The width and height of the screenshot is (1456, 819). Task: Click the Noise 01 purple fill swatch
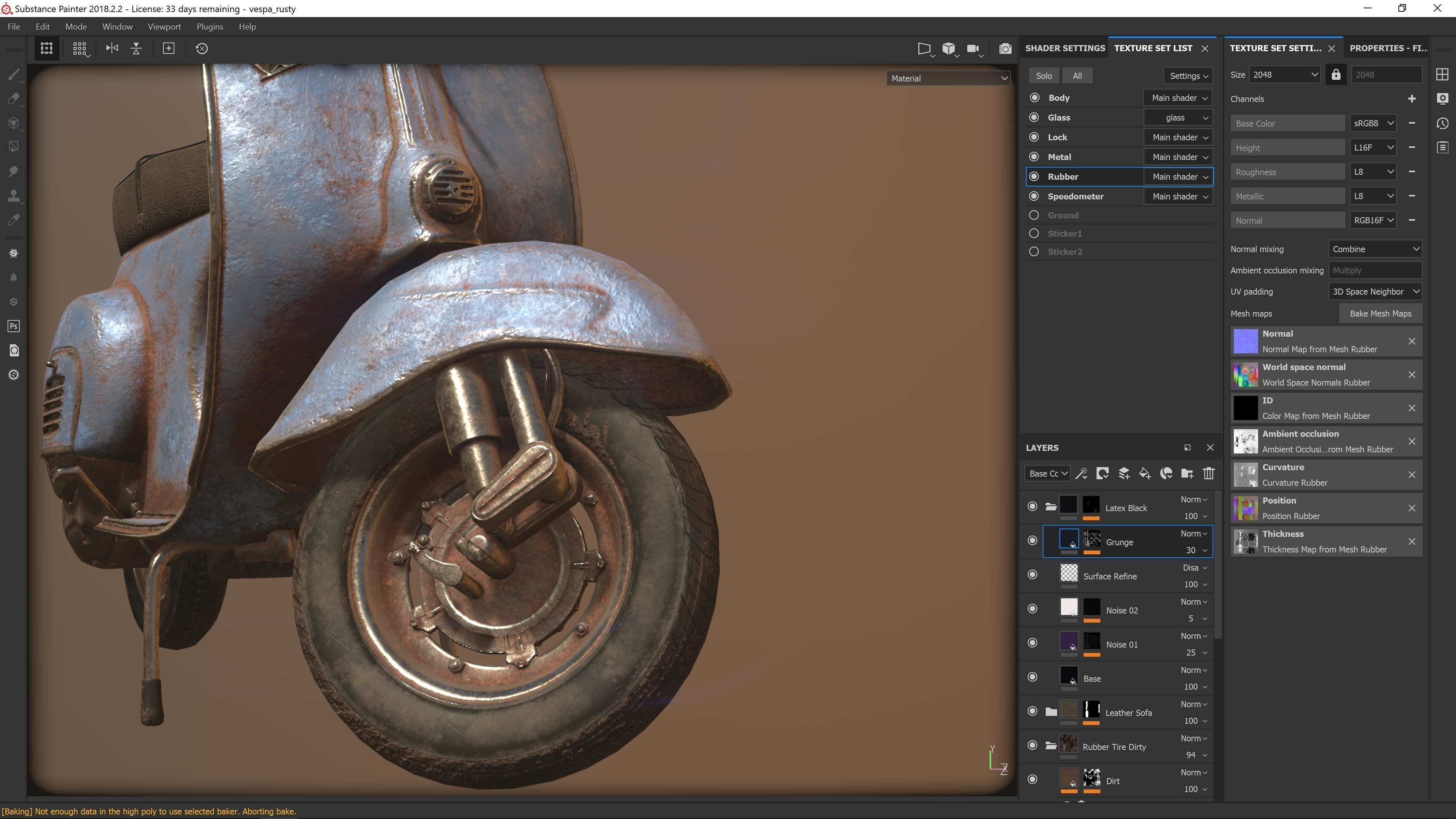1069,642
